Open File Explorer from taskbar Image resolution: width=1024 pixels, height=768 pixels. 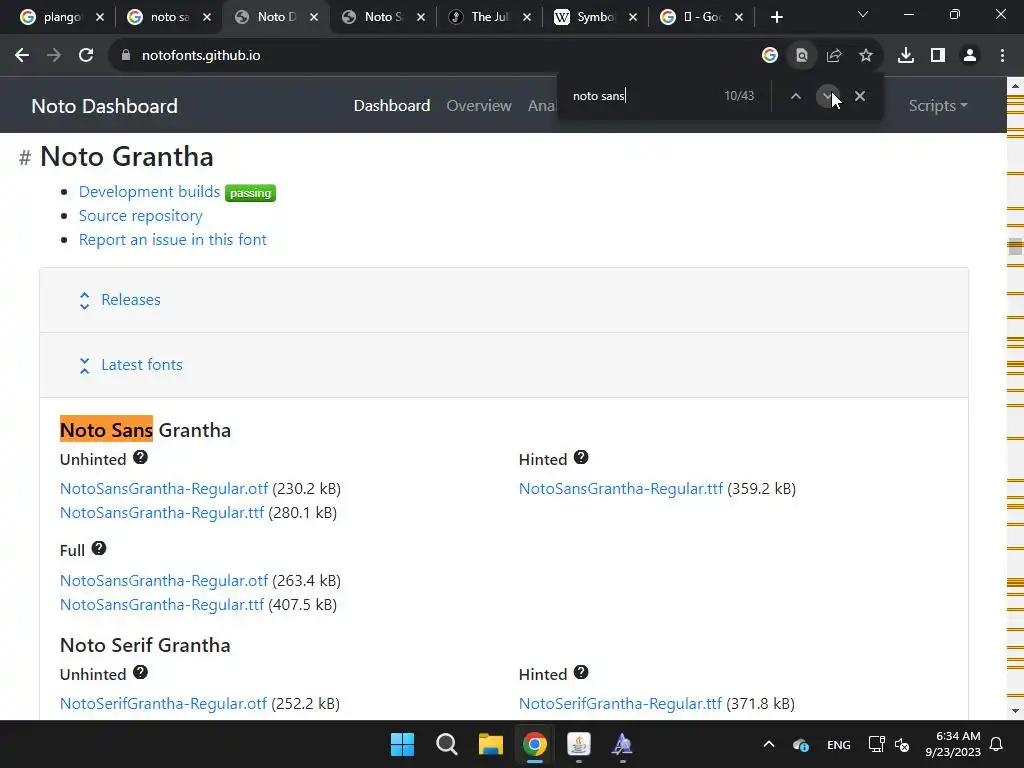pyautogui.click(x=490, y=744)
